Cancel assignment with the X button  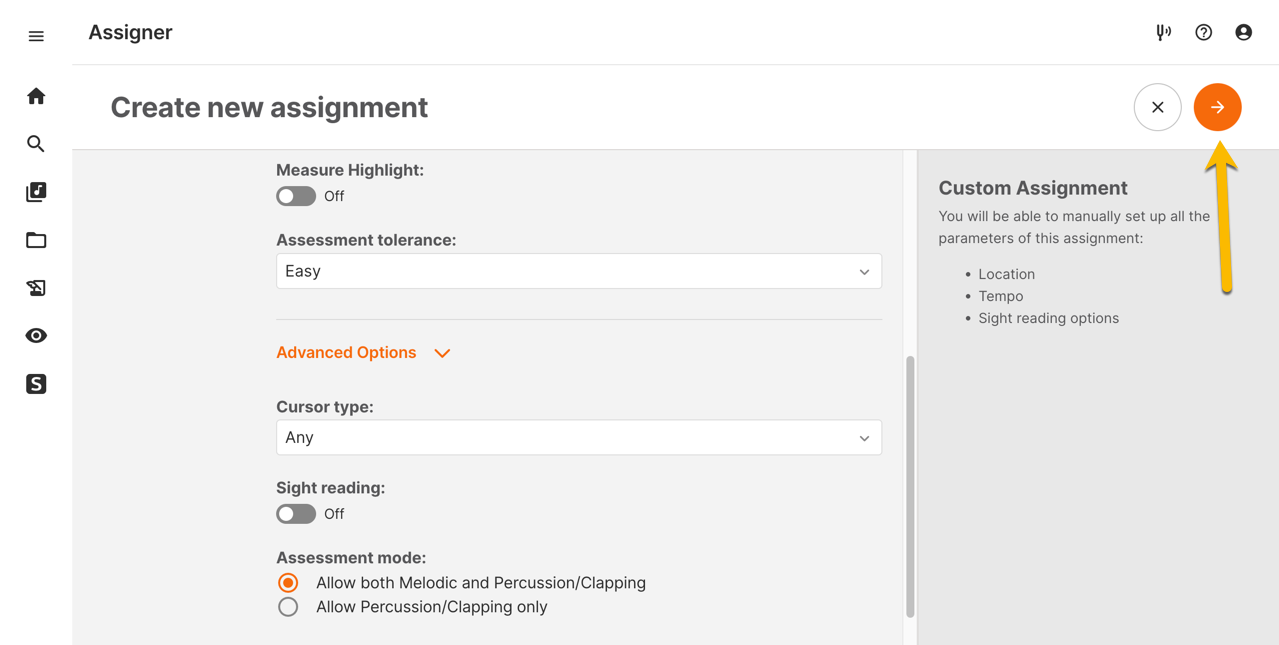coord(1158,107)
